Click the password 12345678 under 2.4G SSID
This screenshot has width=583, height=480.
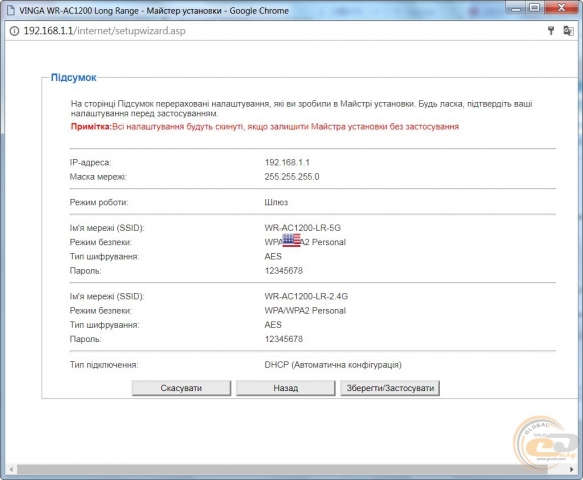(x=284, y=339)
